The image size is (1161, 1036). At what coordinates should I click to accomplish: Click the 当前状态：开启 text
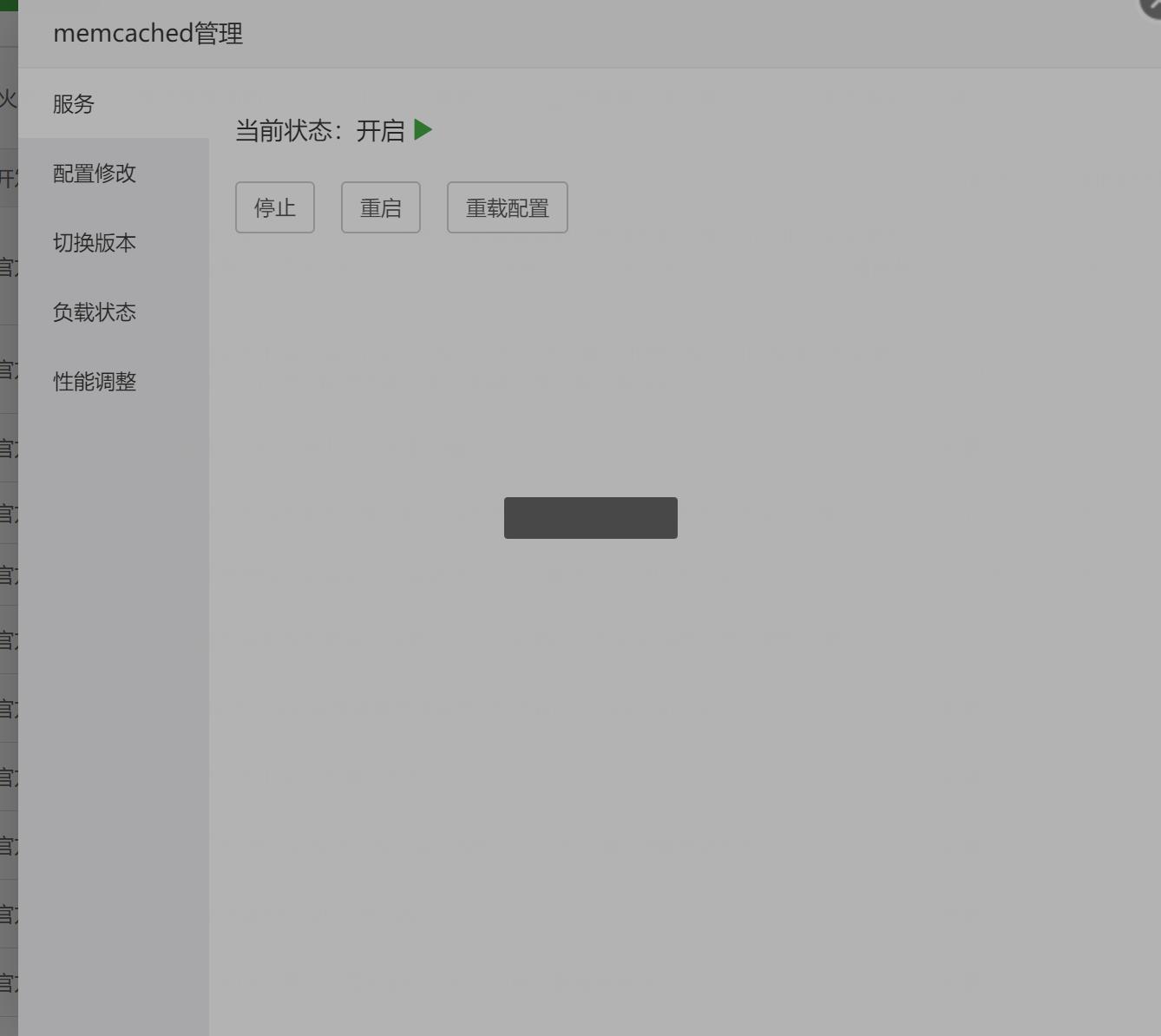click(x=320, y=131)
